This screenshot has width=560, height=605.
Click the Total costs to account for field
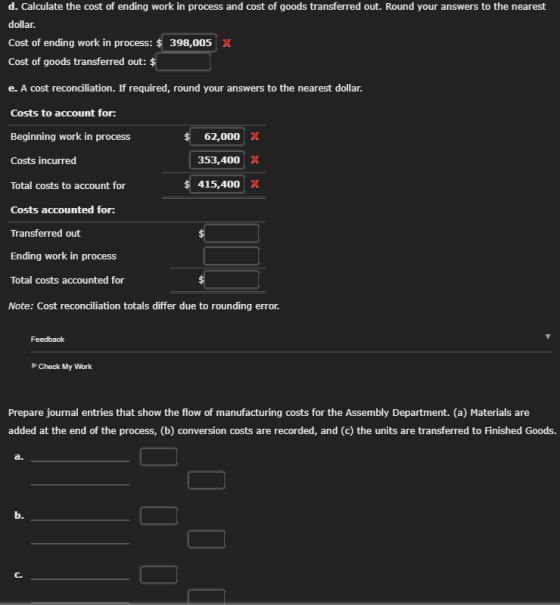217,184
